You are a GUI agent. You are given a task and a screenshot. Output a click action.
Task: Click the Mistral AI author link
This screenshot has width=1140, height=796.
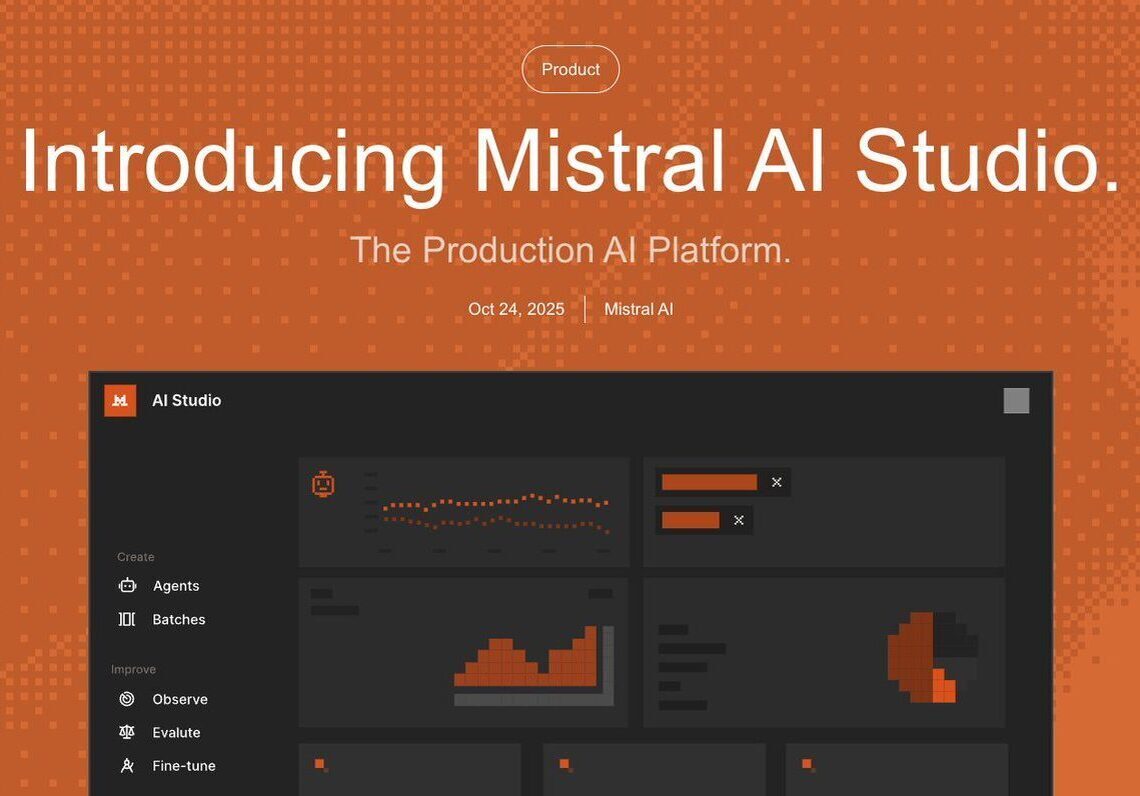pyautogui.click(x=638, y=309)
